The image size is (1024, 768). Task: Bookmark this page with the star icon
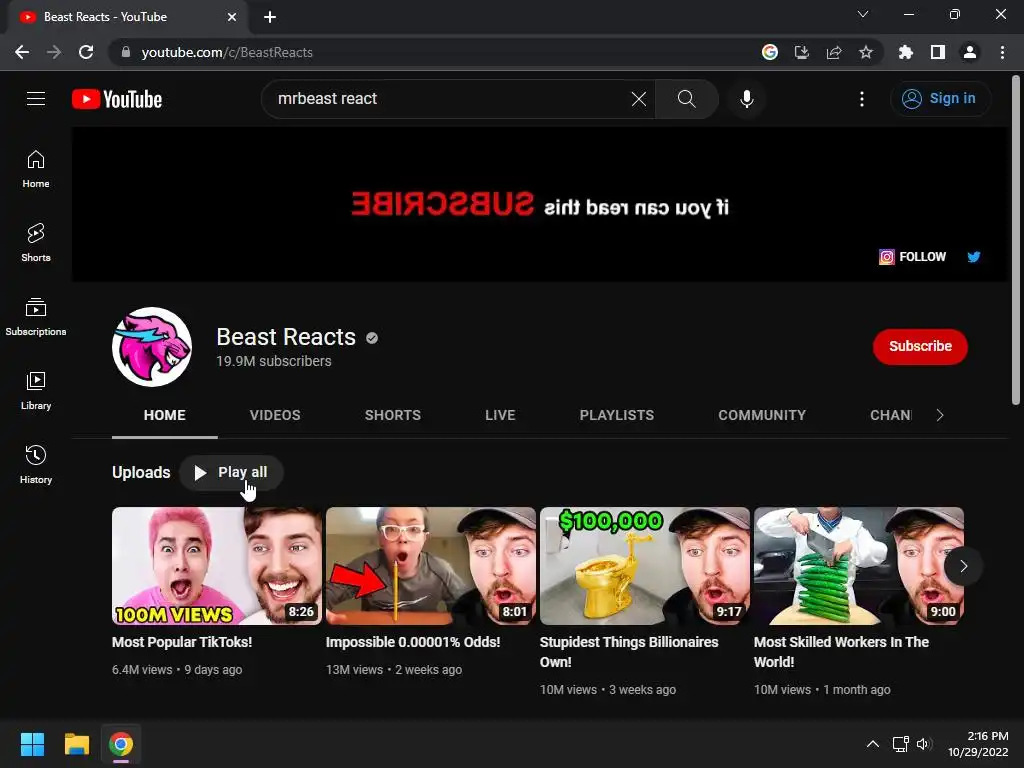tap(865, 52)
